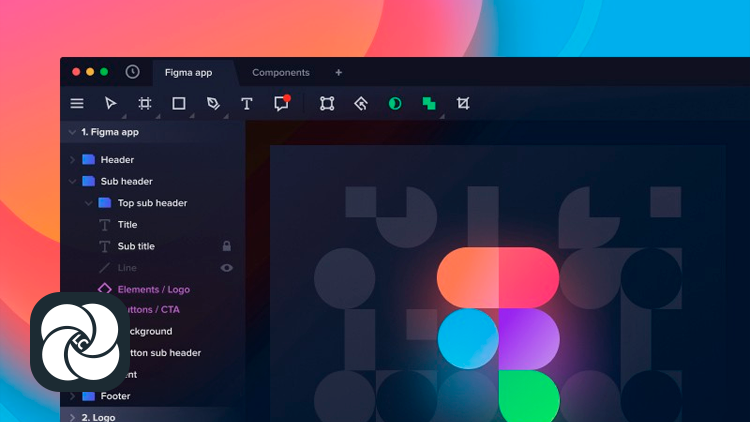
Task: Toggle the Mask half-circle icon
Action: click(x=395, y=103)
